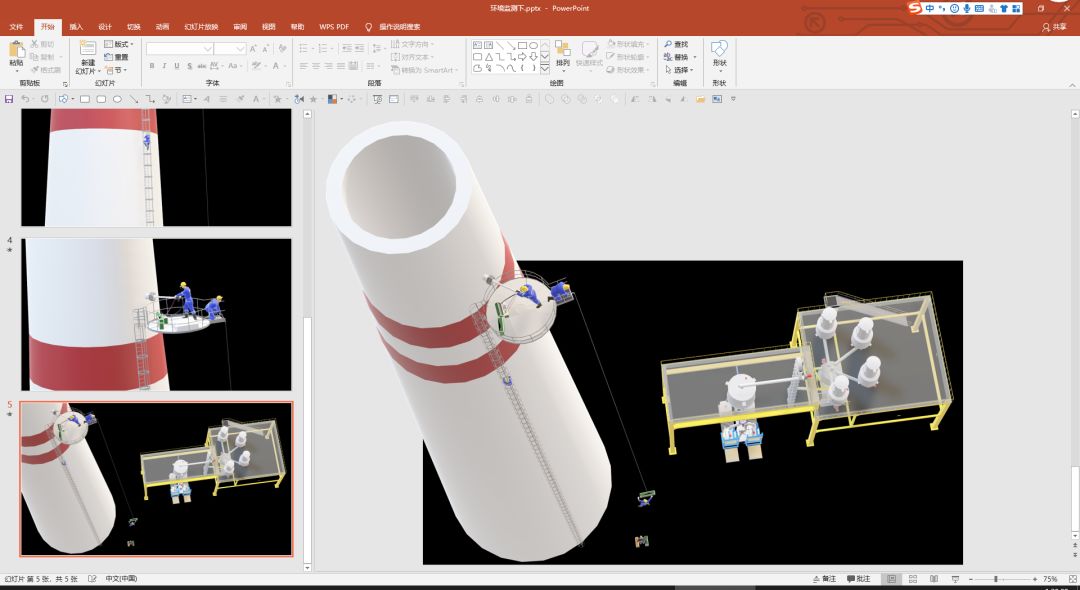1080x590 pixels.
Task: Click the rectangle shape icon in quick toolbar
Action: coord(85,99)
